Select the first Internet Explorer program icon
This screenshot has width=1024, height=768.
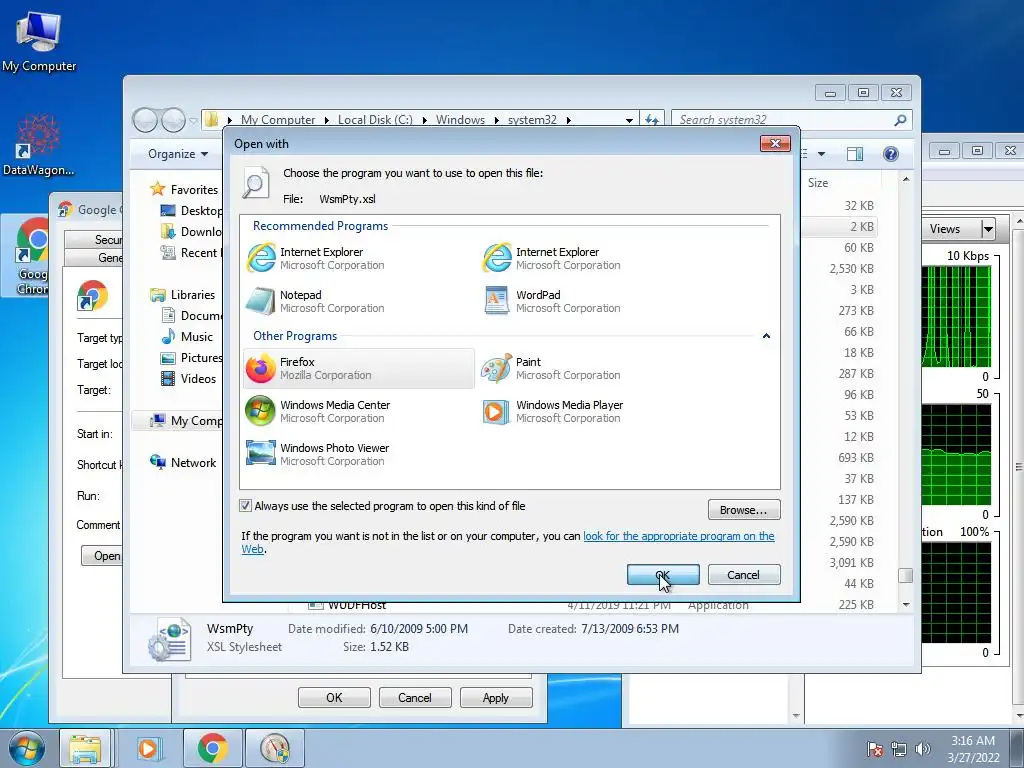(x=261, y=258)
